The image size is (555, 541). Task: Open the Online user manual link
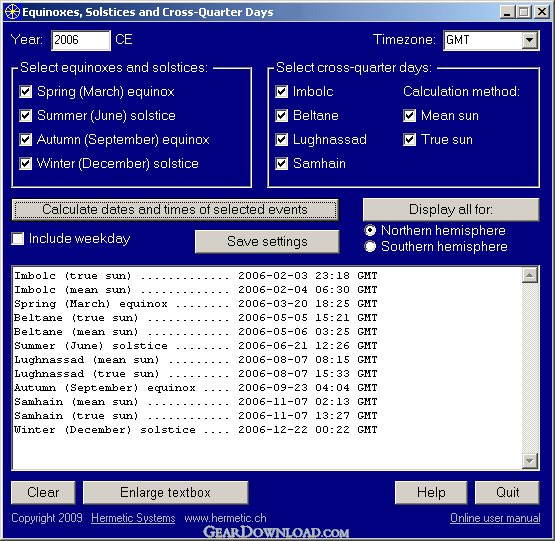[x=495, y=518]
